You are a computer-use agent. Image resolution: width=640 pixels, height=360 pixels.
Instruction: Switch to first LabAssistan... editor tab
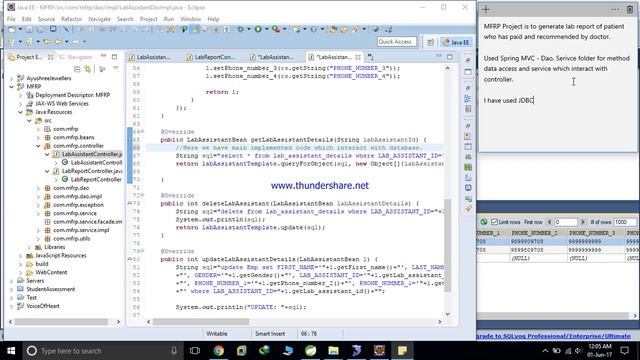point(153,57)
